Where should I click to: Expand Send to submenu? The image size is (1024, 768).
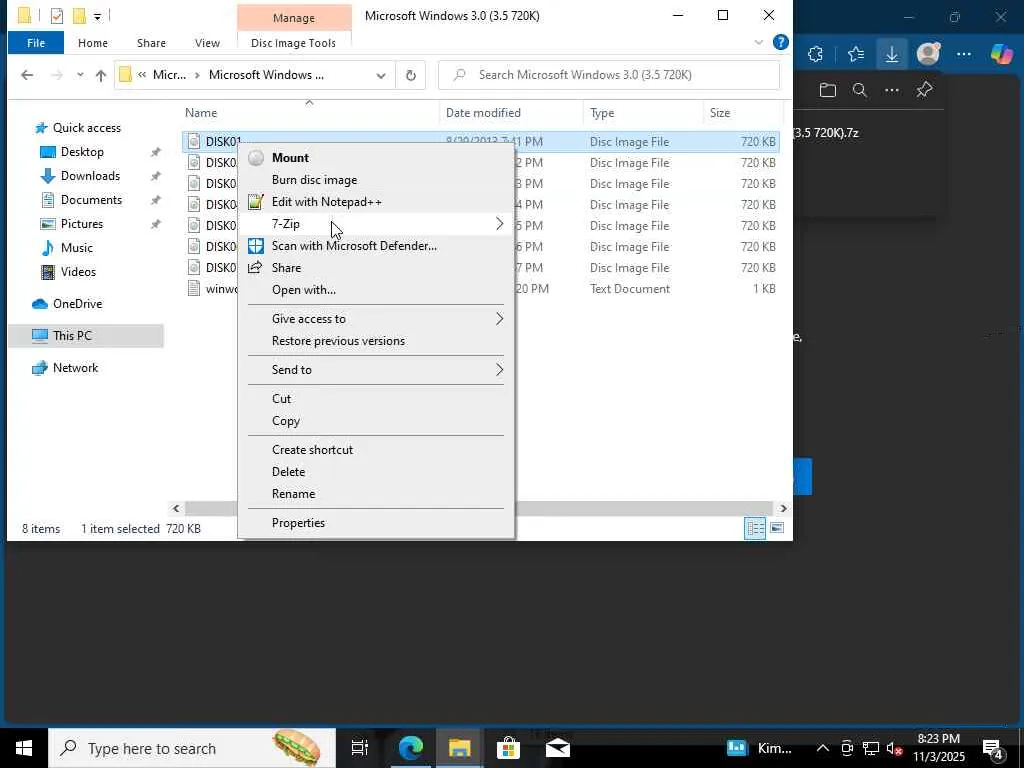coord(376,370)
